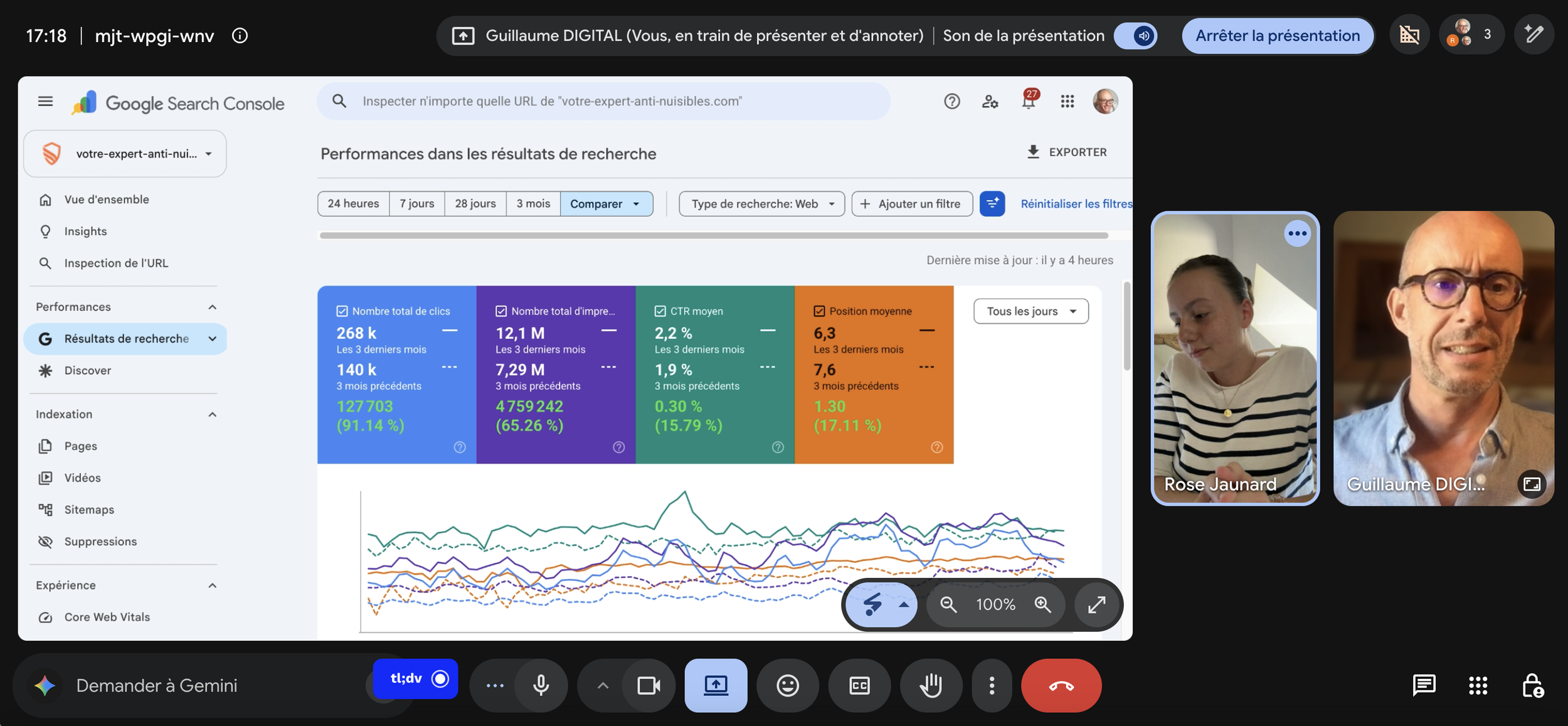Raise your hand in Meet
This screenshot has width=1568, height=726.
click(x=931, y=685)
